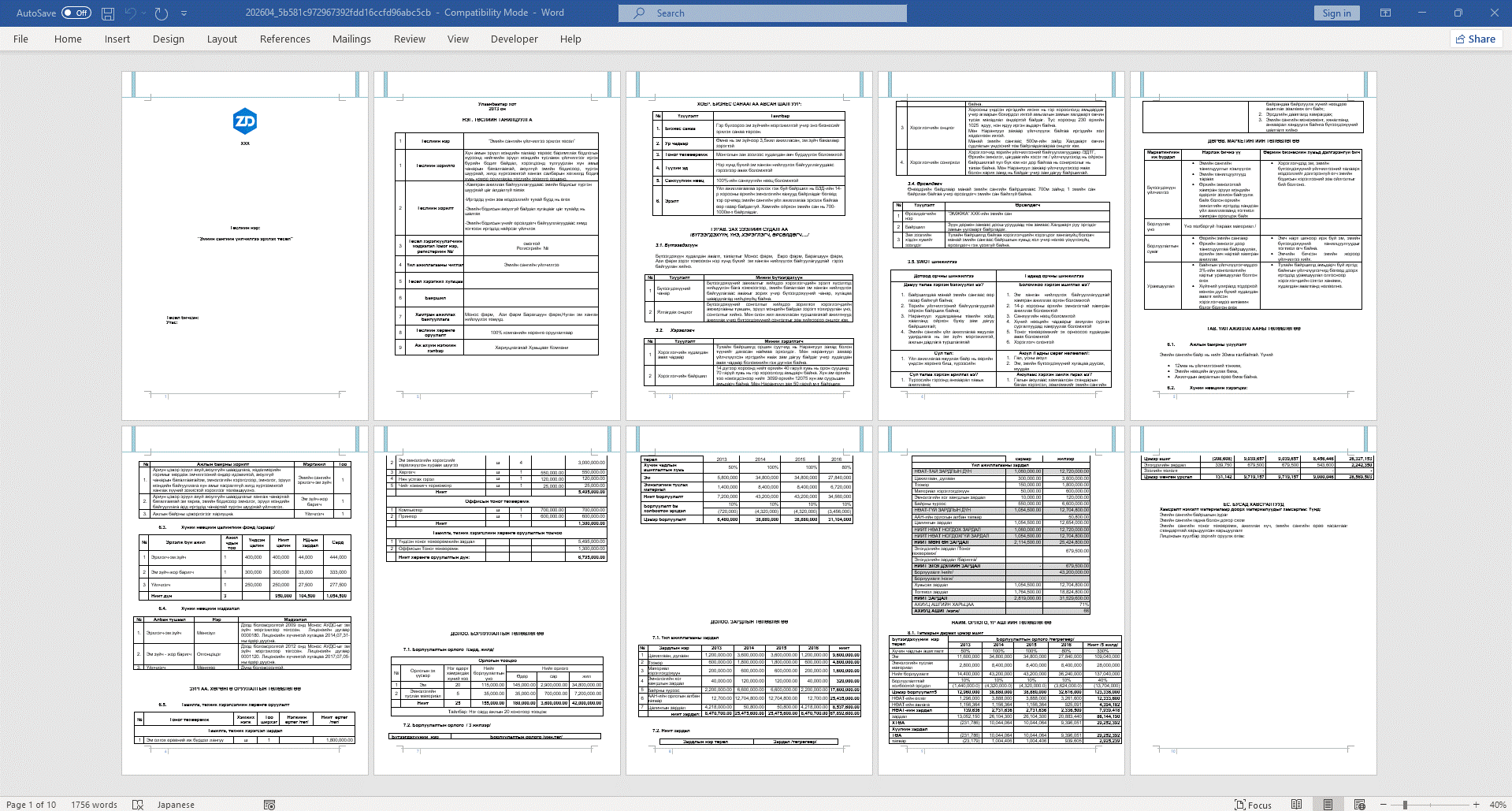Click the Redo/Repeat icon

click(x=162, y=13)
